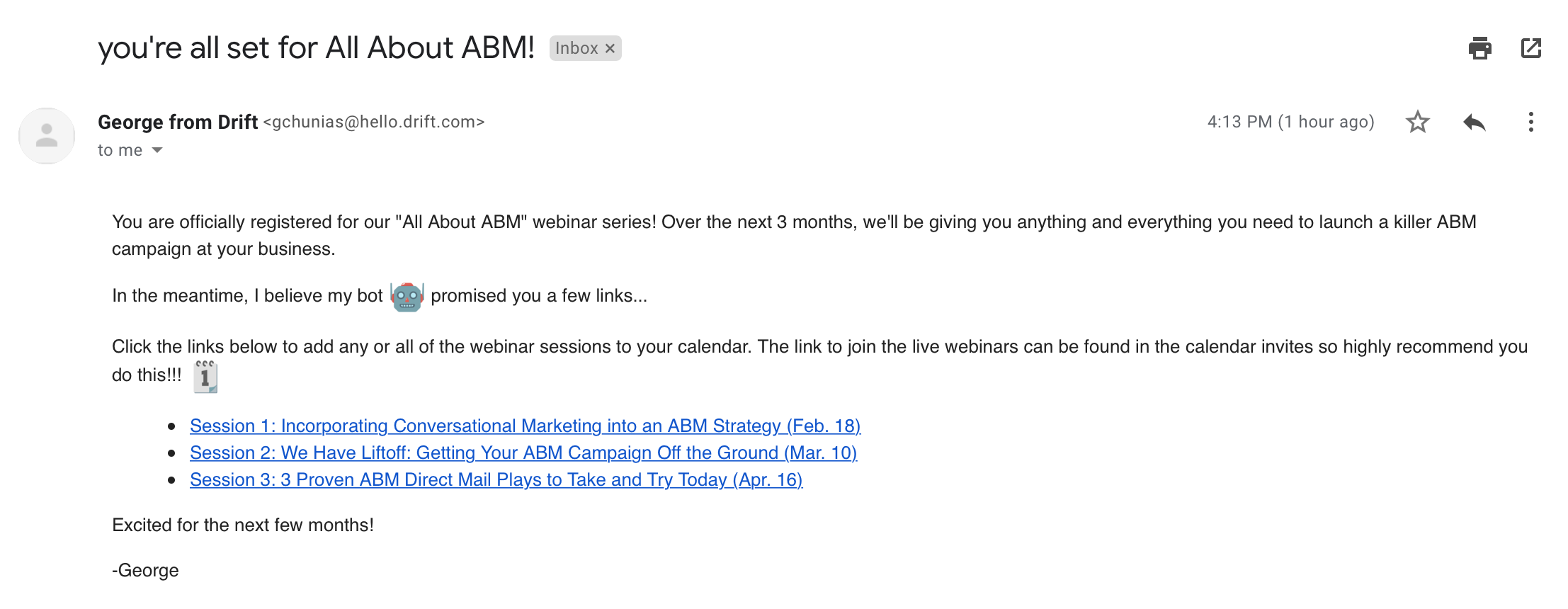Open Session 3 Direct Mail Plays link
1568x609 pixels.
click(496, 479)
